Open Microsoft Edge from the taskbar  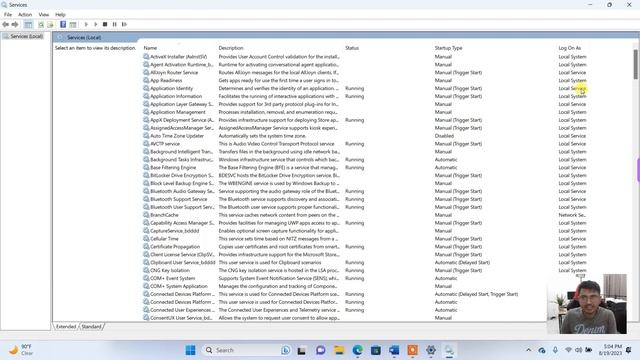(x=358, y=350)
